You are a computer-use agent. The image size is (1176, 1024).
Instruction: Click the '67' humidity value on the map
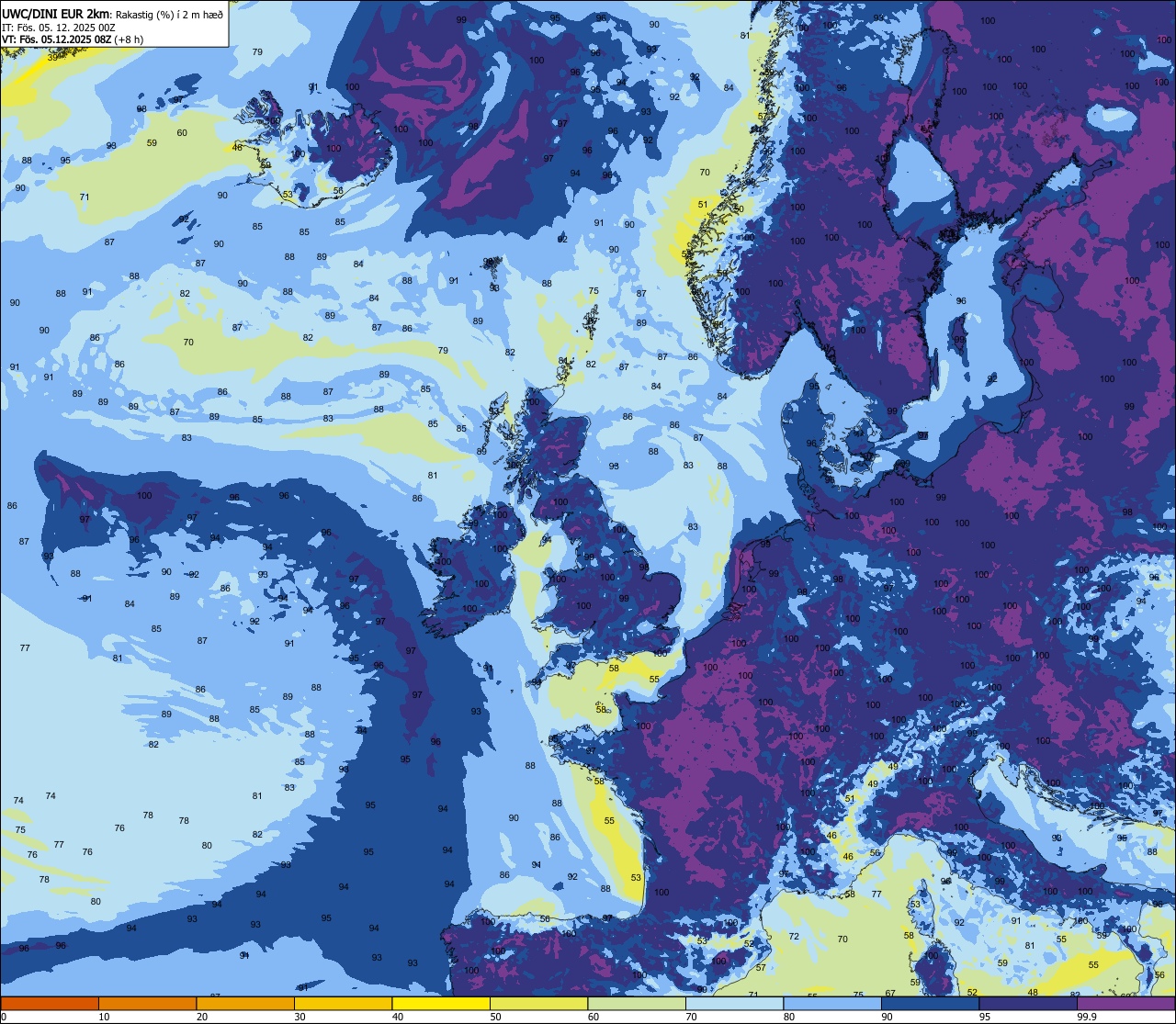click(890, 993)
